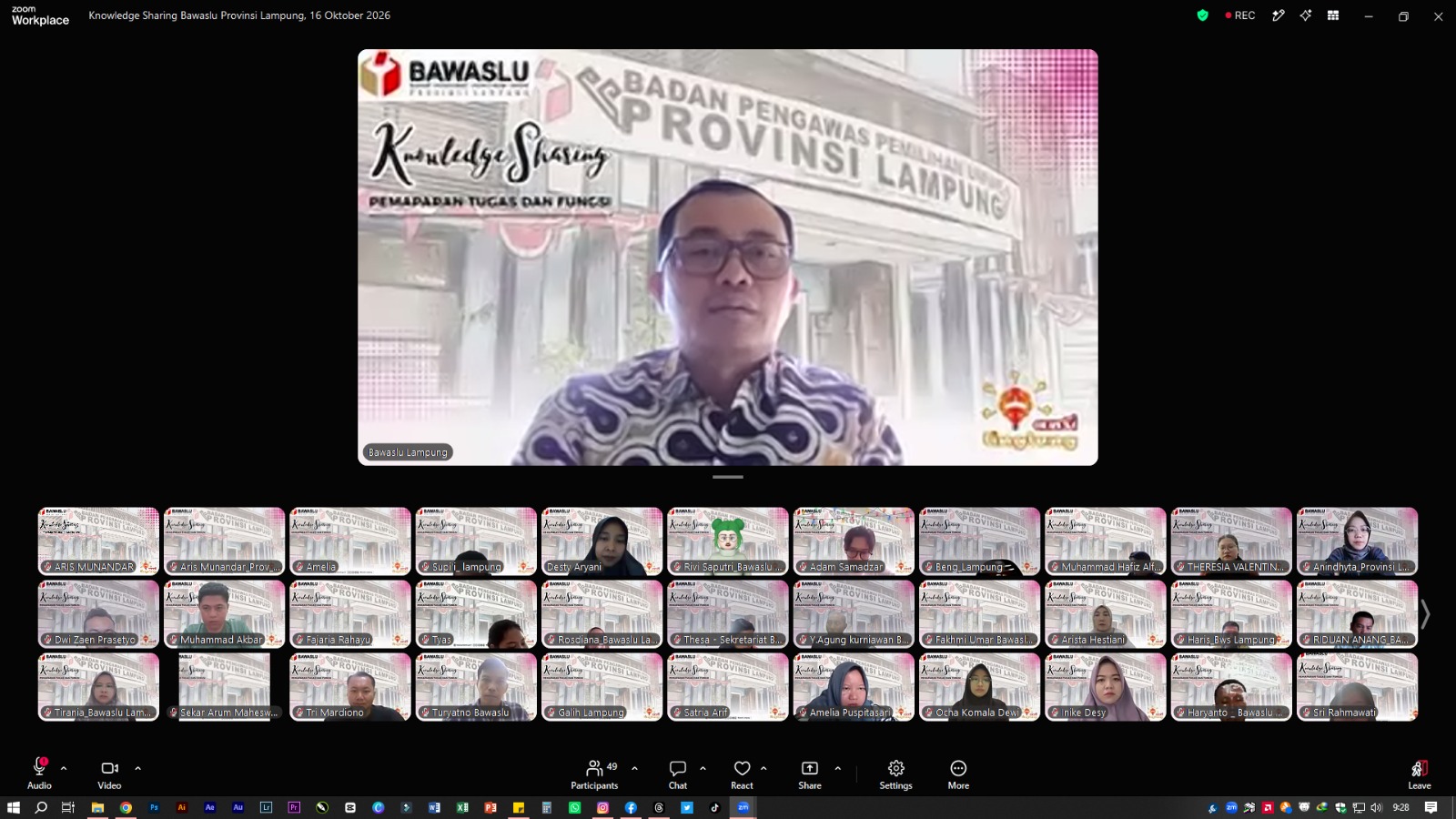Select the ARIS MUNANDAR video thumbnail
The height and width of the screenshot is (819, 1456).
click(x=98, y=541)
